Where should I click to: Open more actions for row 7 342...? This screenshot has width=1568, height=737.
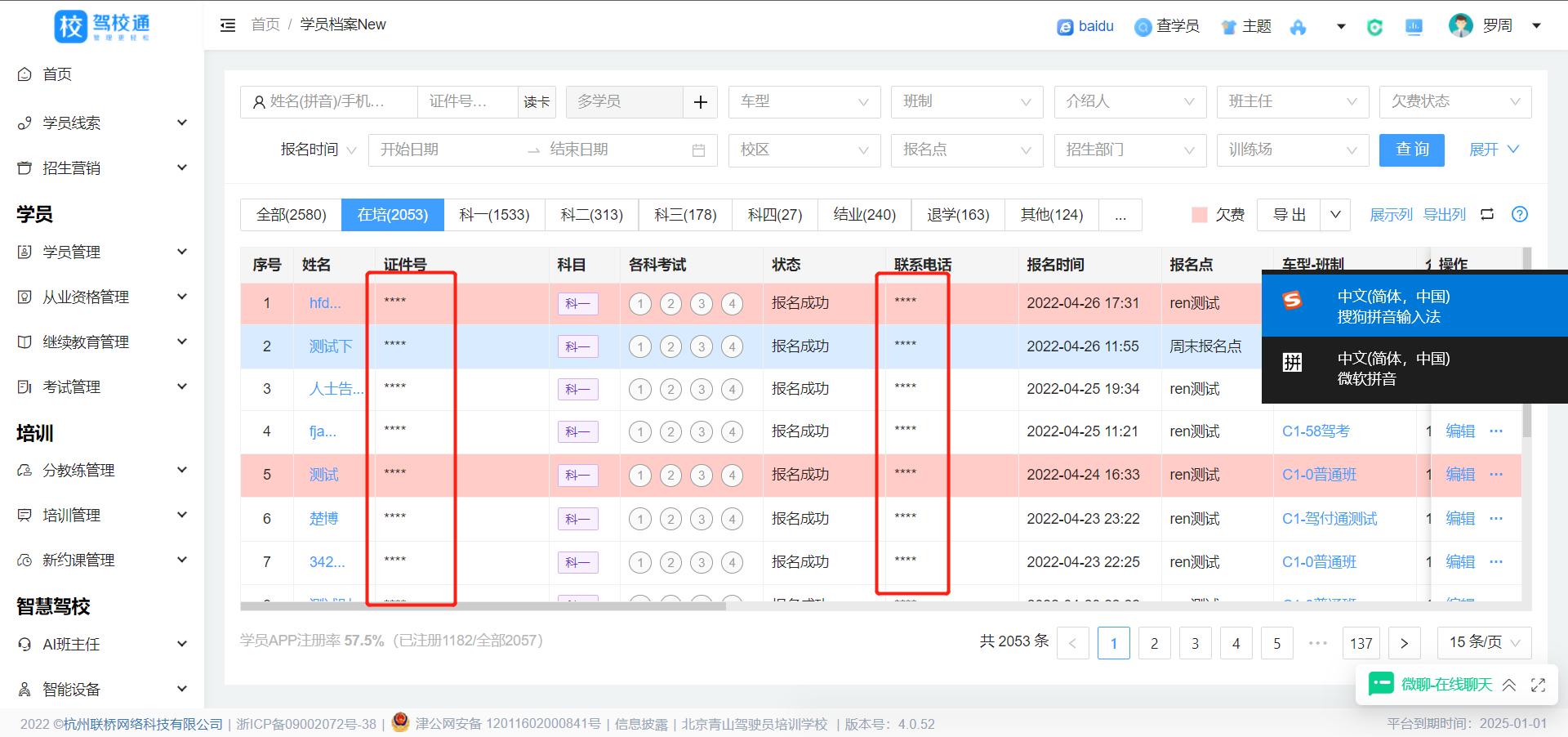coord(1496,561)
